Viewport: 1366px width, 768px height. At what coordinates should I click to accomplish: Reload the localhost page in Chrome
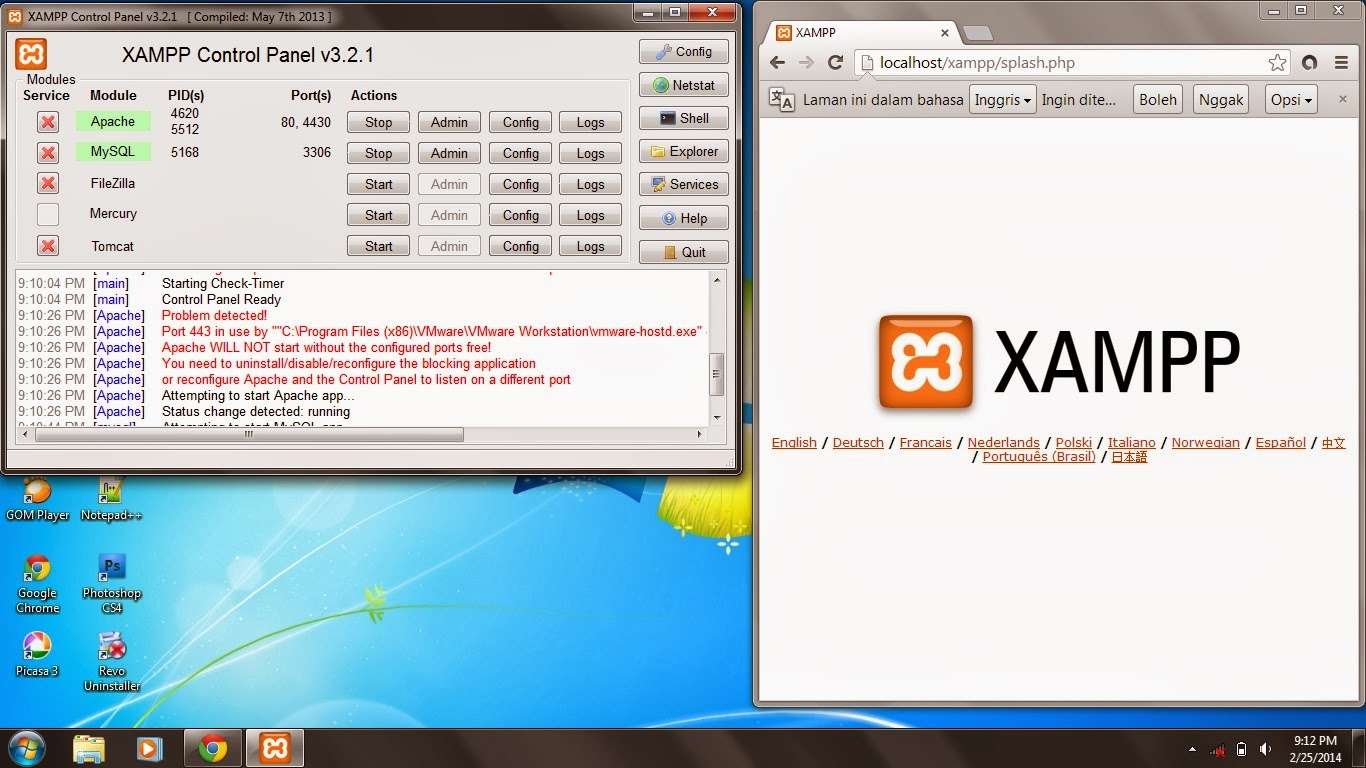[x=835, y=62]
